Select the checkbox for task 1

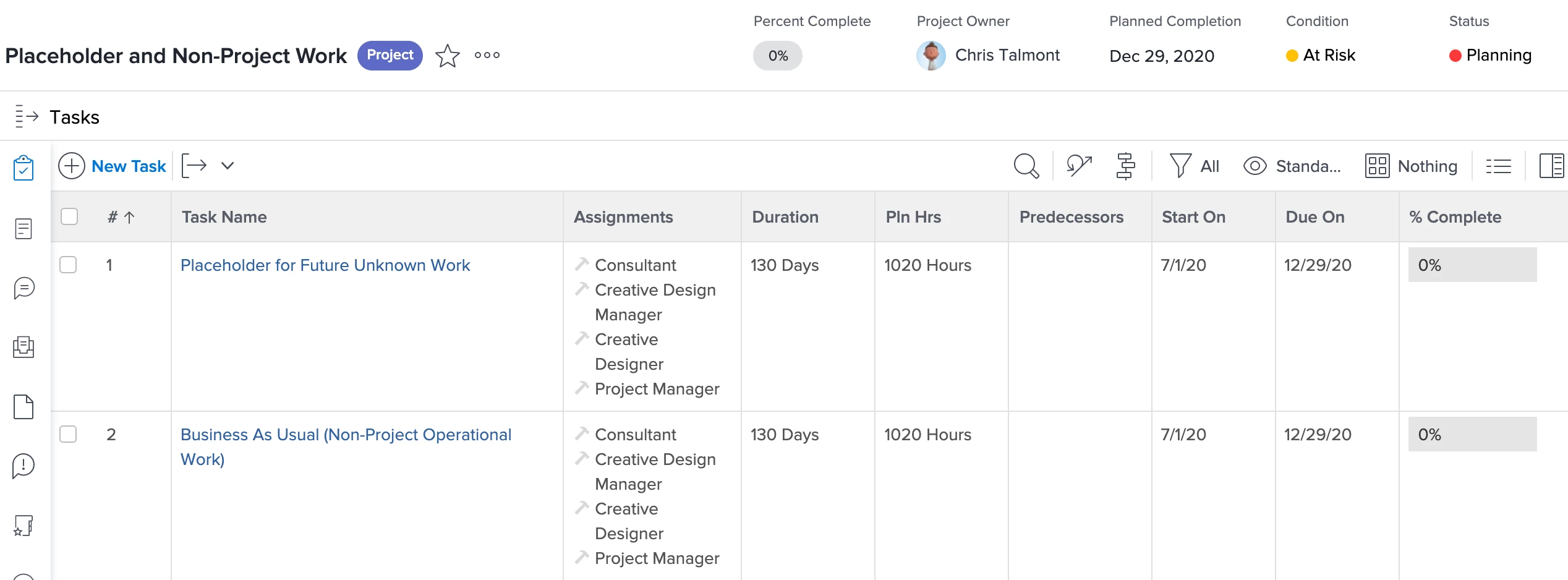coord(68,265)
